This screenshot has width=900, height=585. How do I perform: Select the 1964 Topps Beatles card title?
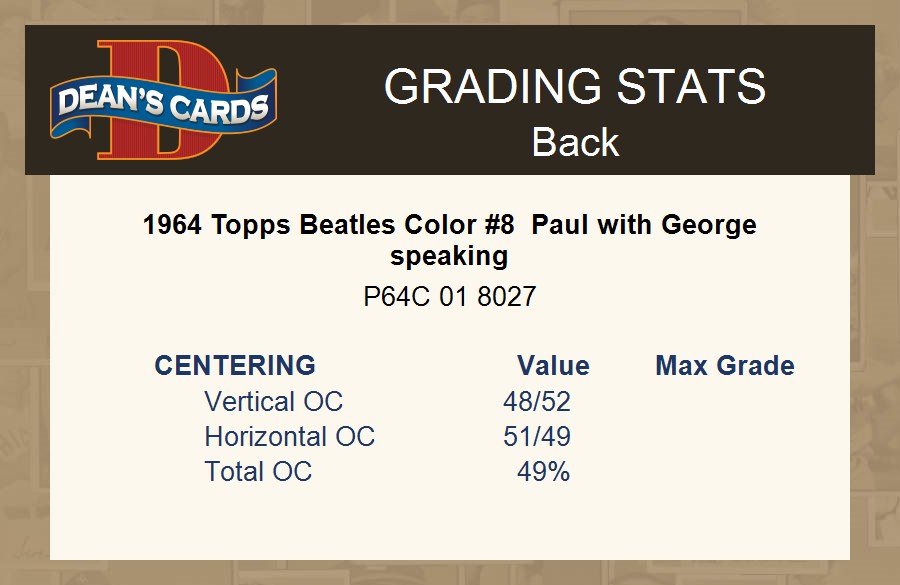coord(449,225)
